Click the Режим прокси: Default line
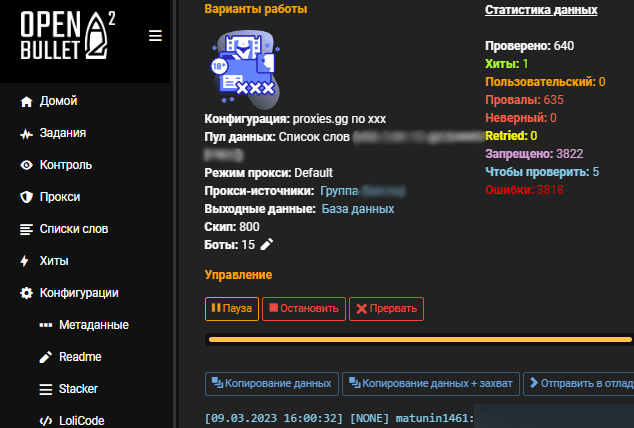This screenshot has height=428, width=634. [x=268, y=173]
